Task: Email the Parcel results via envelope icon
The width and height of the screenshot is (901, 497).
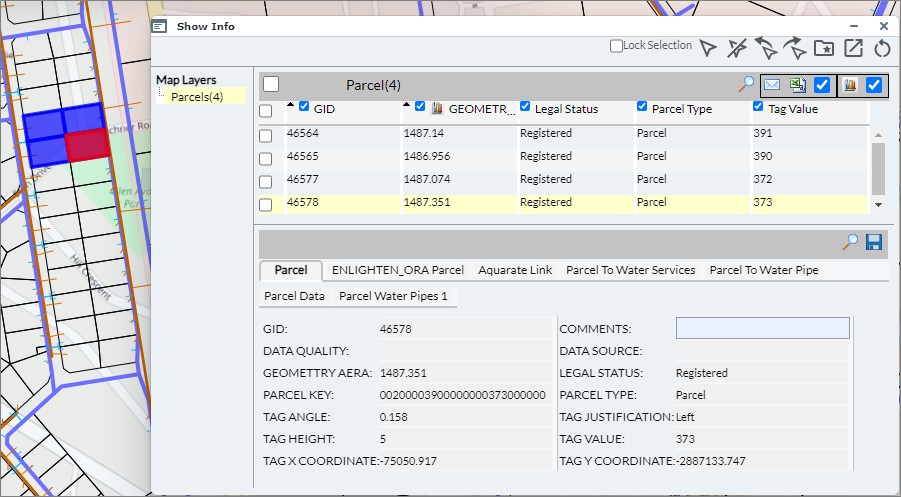Action: click(x=772, y=85)
